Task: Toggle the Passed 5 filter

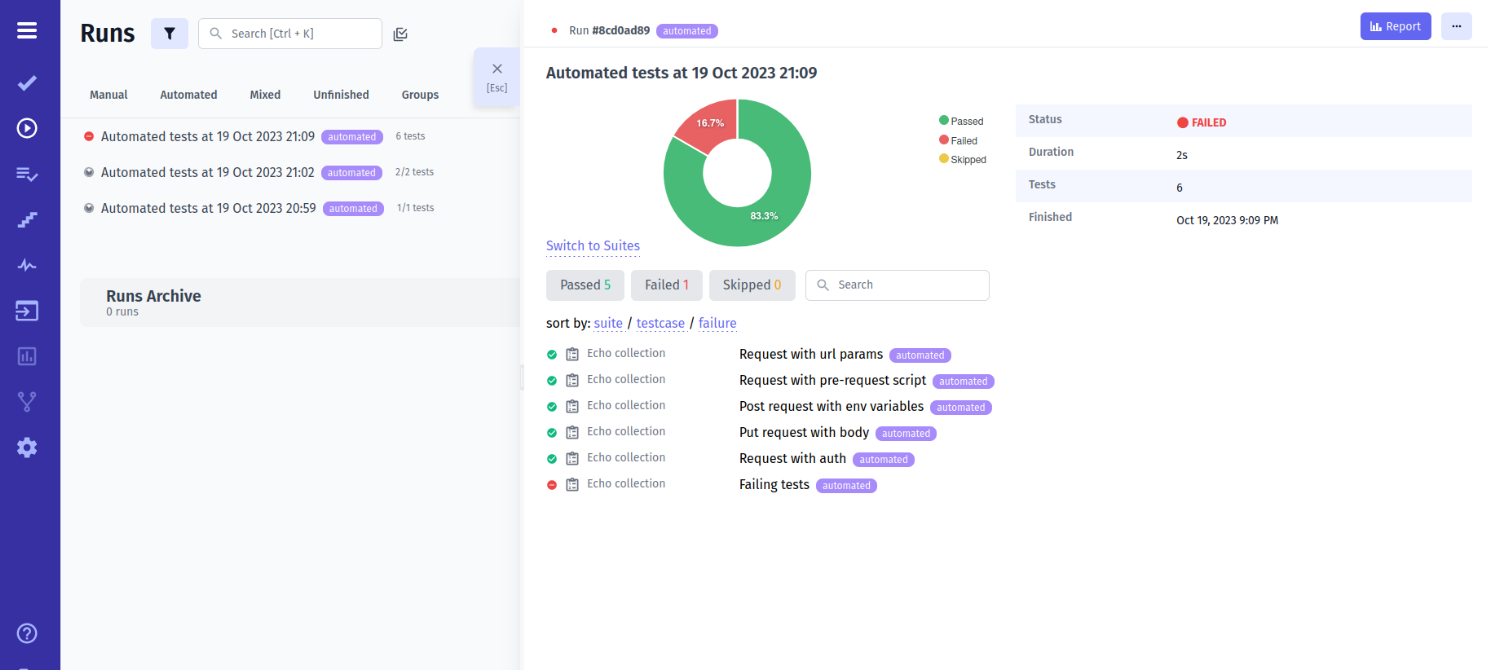Action: pos(585,285)
